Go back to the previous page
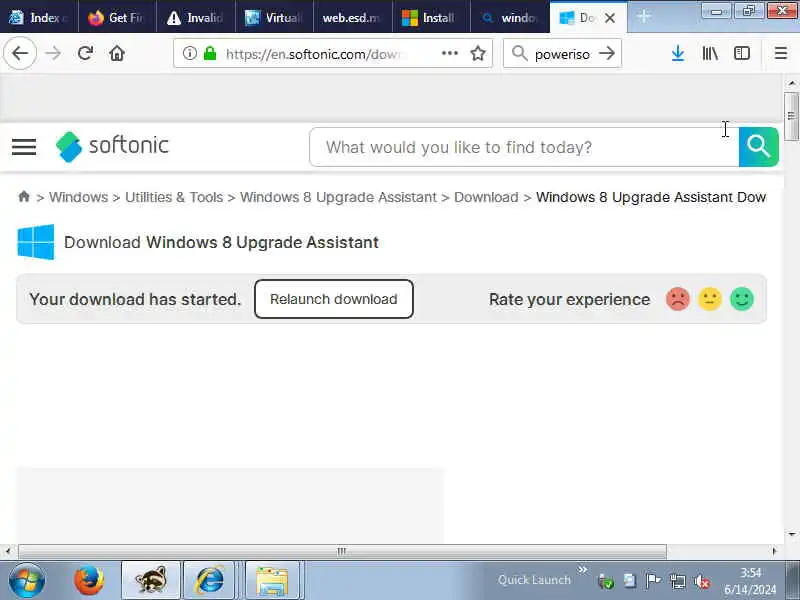800x600 pixels. [x=20, y=53]
